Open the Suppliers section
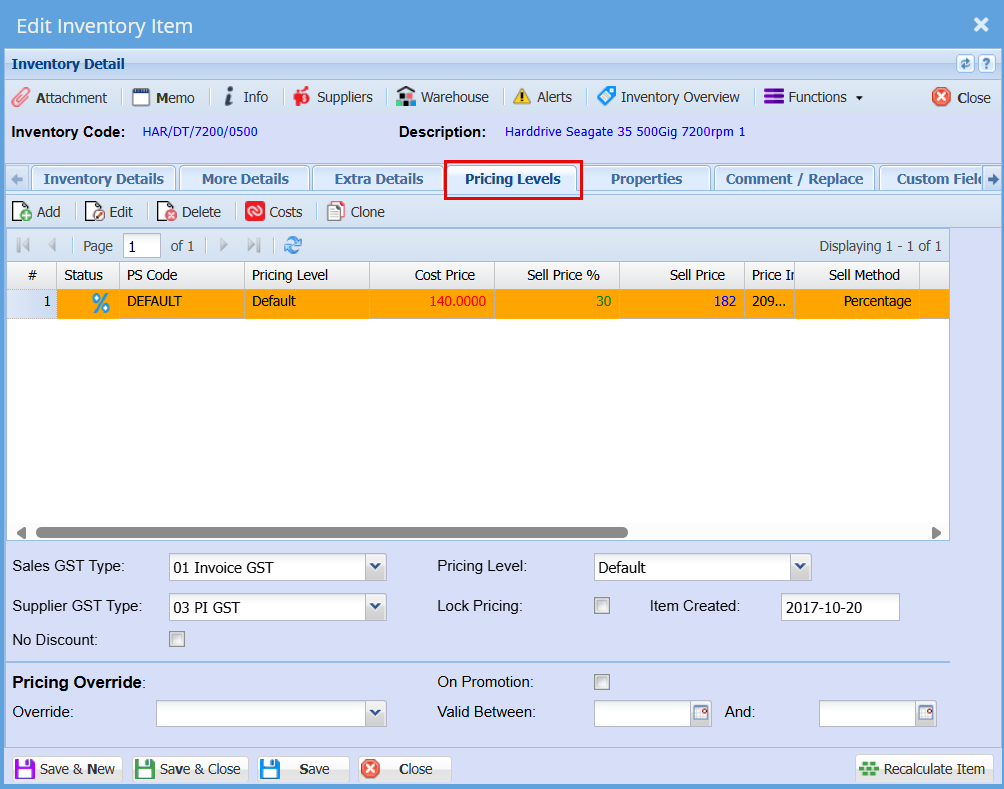The image size is (1004, 789). (x=332, y=97)
